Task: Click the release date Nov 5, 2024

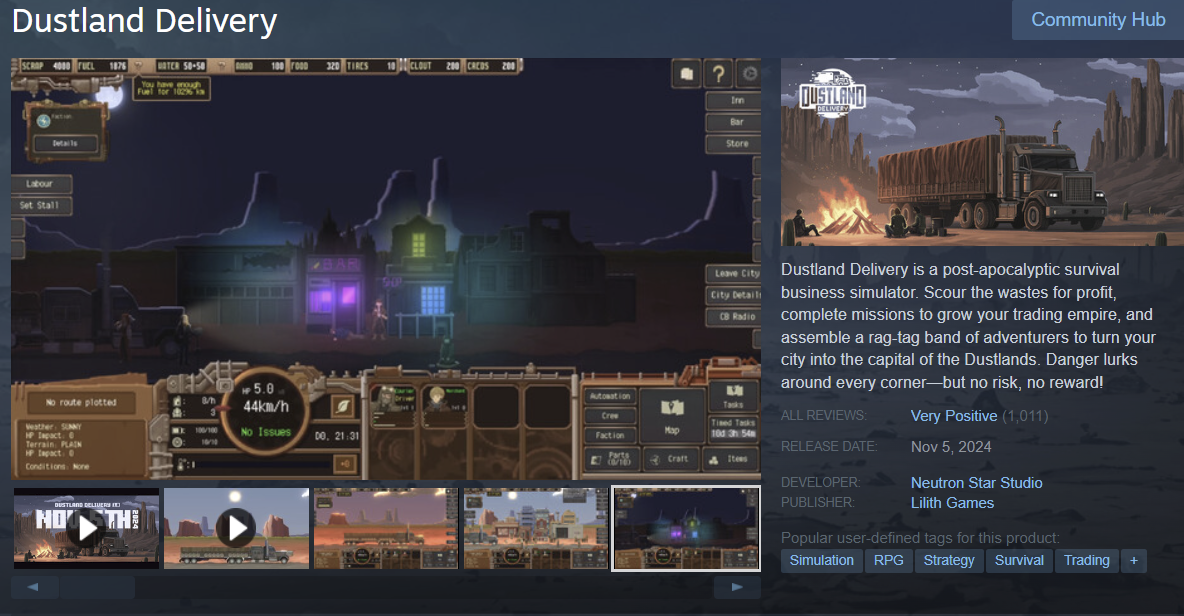Action: 951,447
